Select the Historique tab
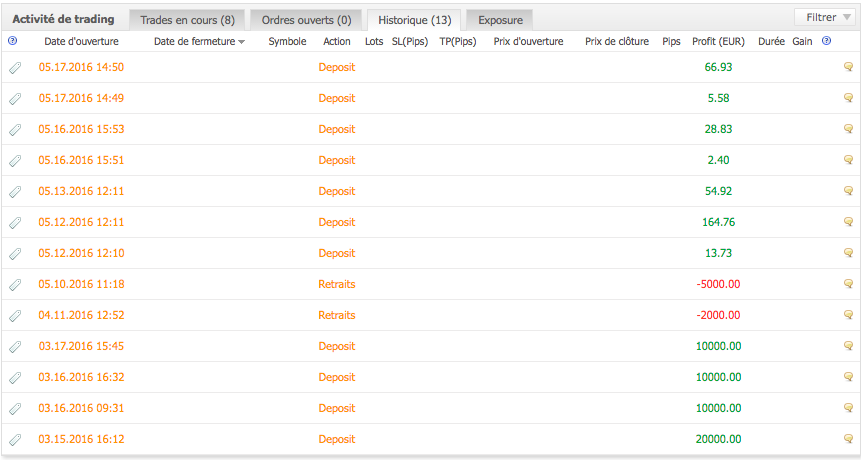 [414, 19]
